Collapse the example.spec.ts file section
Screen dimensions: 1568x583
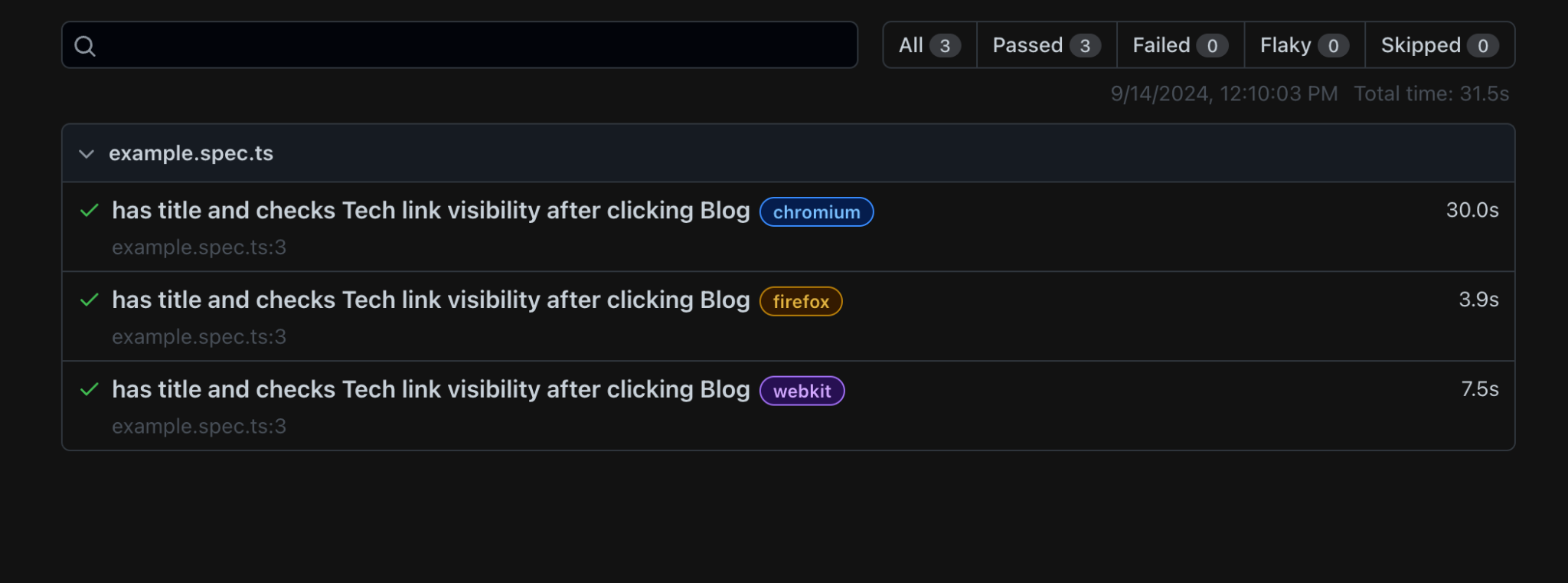coord(87,154)
